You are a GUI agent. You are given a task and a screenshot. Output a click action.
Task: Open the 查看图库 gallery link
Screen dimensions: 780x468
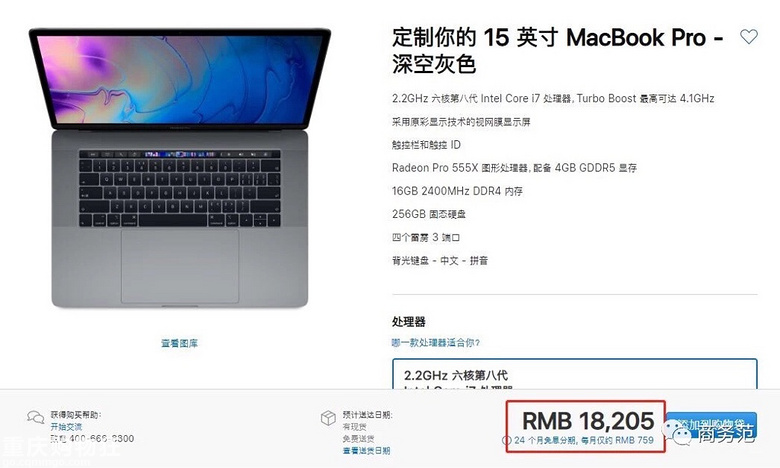pos(180,343)
